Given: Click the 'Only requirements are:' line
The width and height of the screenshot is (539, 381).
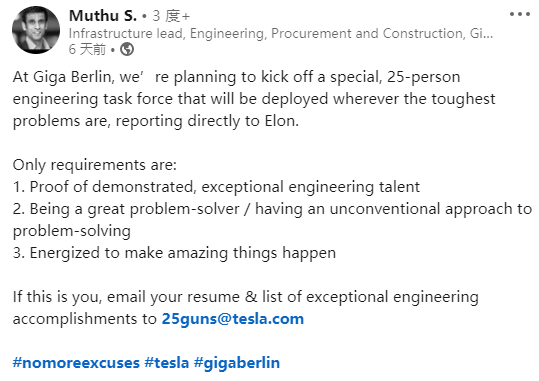Looking at the screenshot, I should pos(95,165).
